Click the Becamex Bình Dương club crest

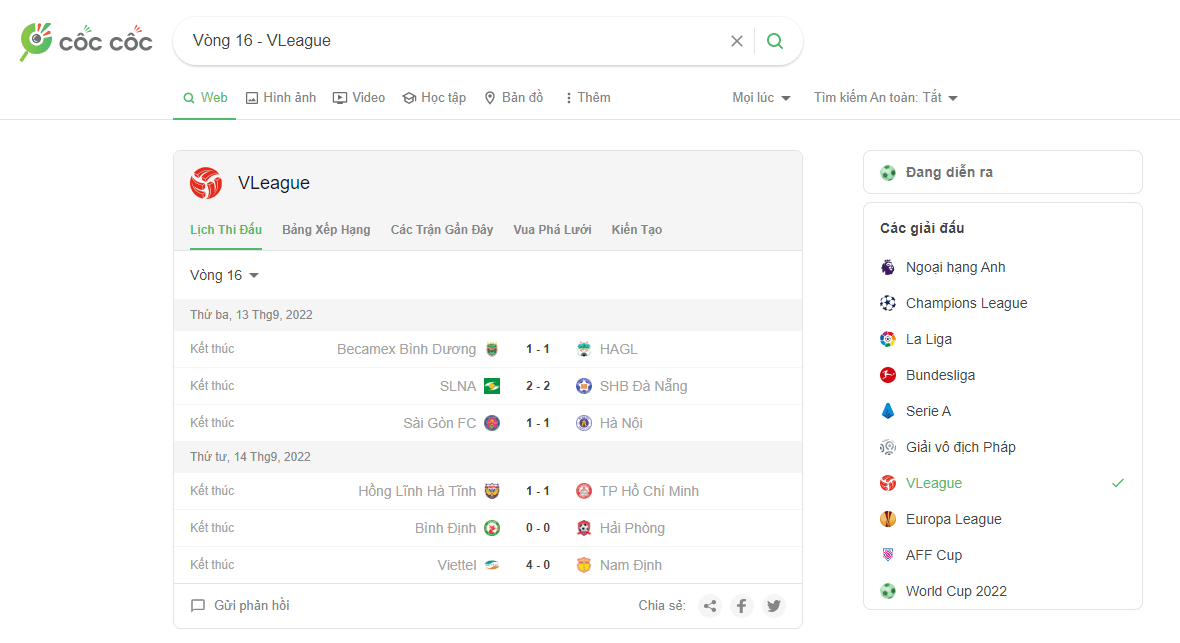tap(492, 349)
